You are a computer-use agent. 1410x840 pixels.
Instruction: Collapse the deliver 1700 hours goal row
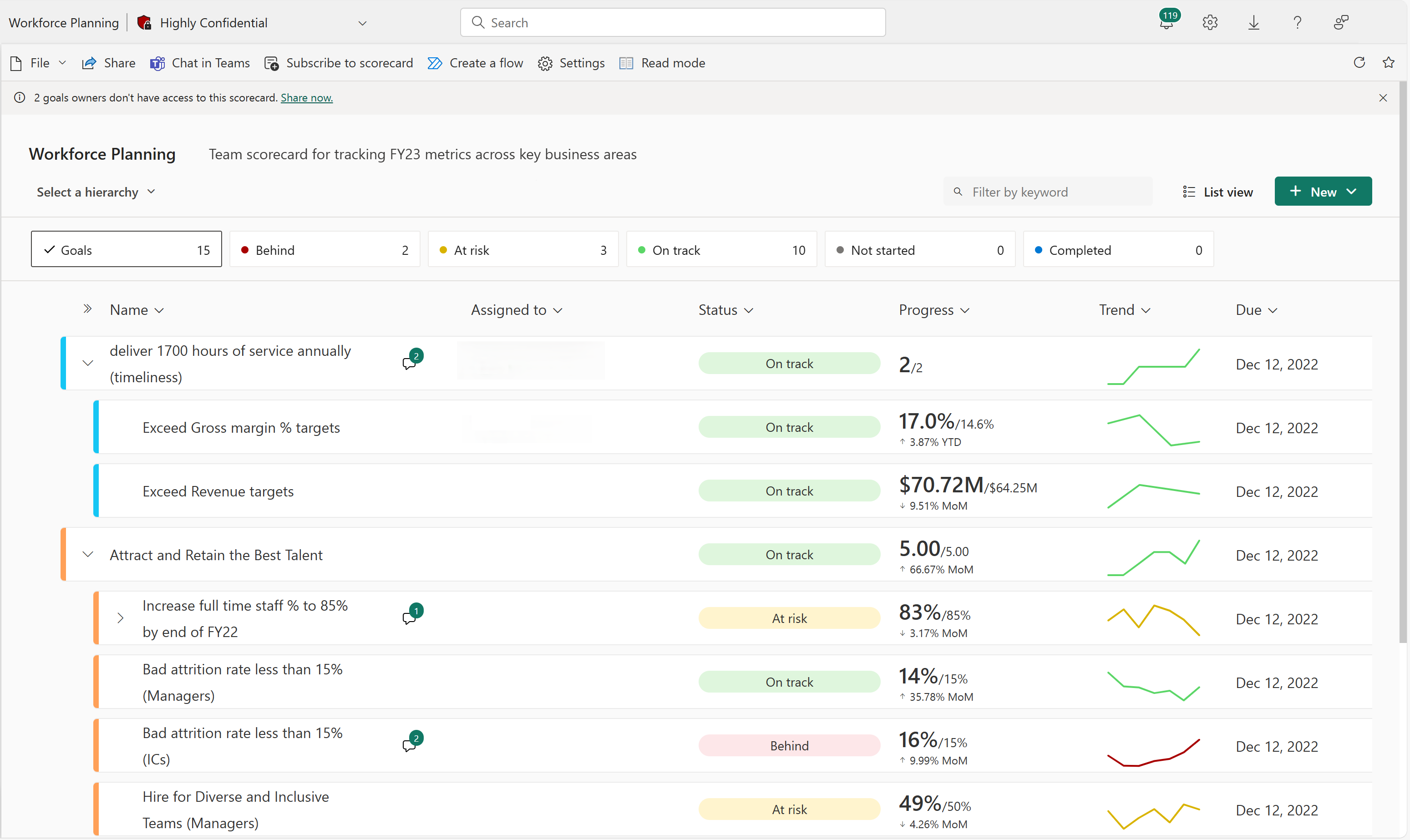(87, 363)
